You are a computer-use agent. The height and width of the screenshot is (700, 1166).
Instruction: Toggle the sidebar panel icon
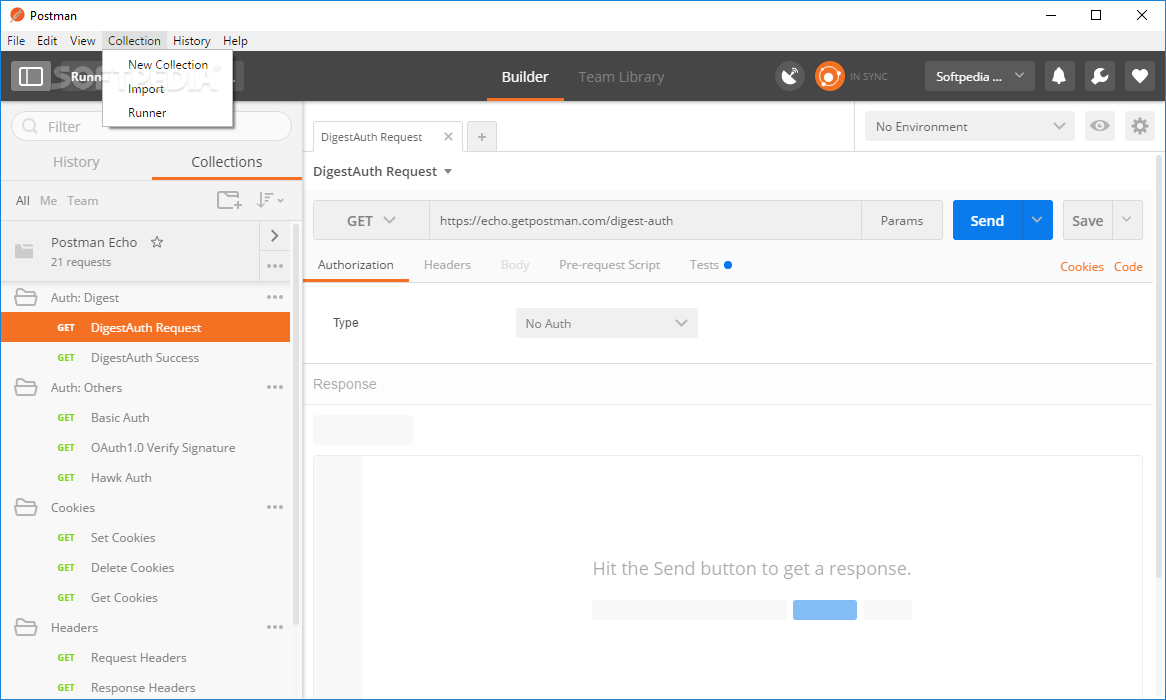[30, 76]
